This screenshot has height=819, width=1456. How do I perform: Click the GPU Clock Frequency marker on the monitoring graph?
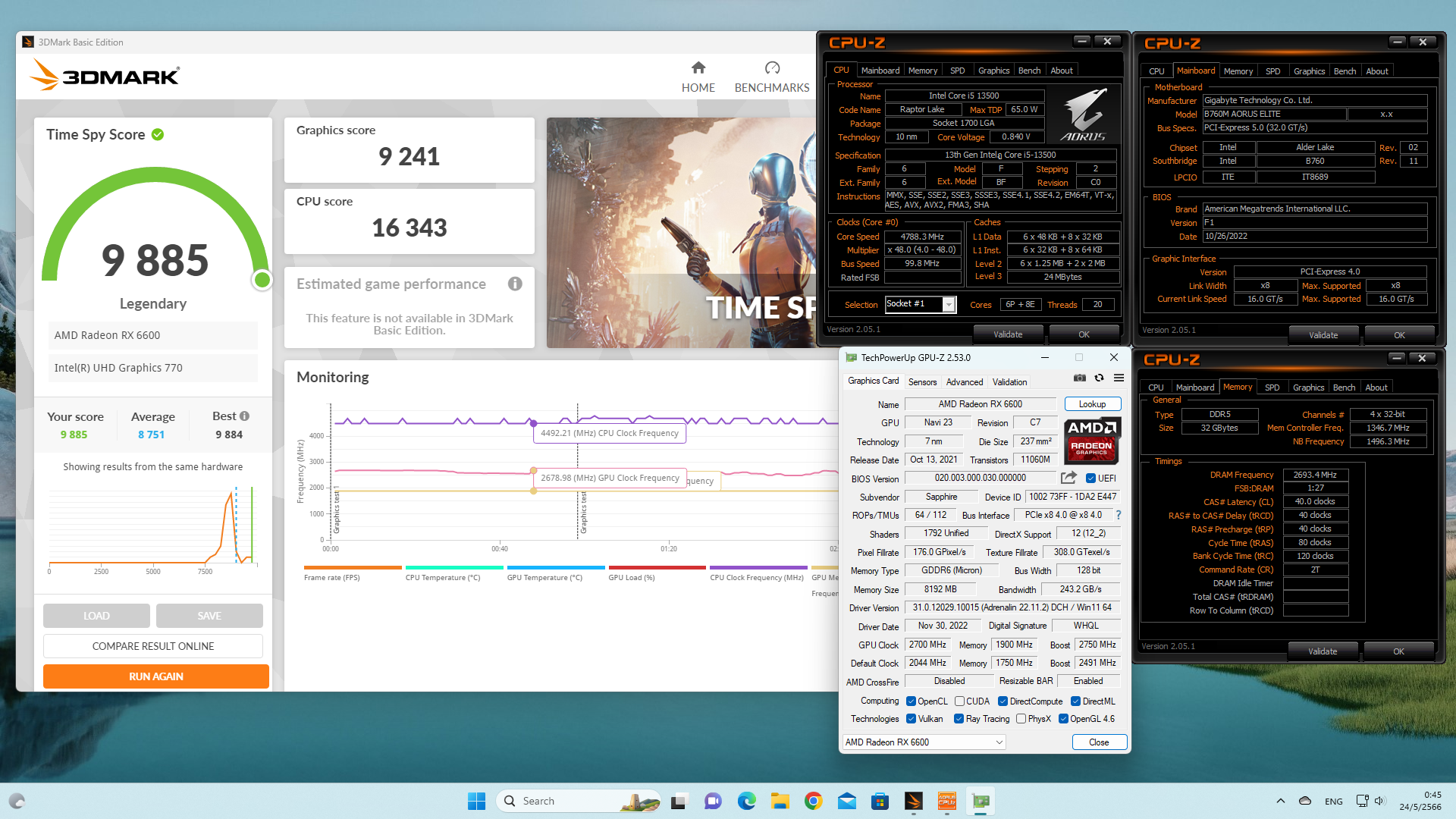(x=534, y=470)
